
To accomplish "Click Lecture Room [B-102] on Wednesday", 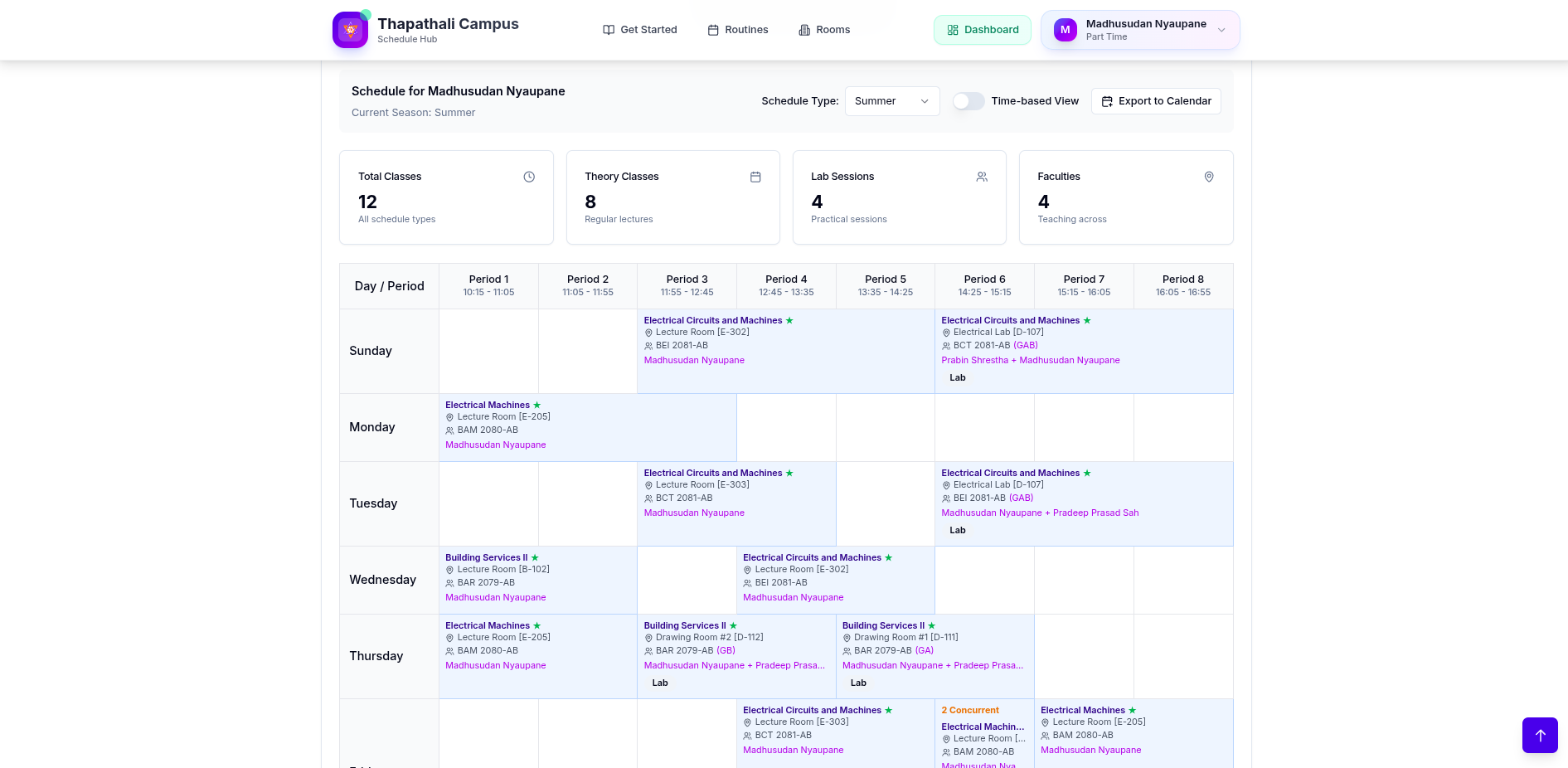I will 503,569.
